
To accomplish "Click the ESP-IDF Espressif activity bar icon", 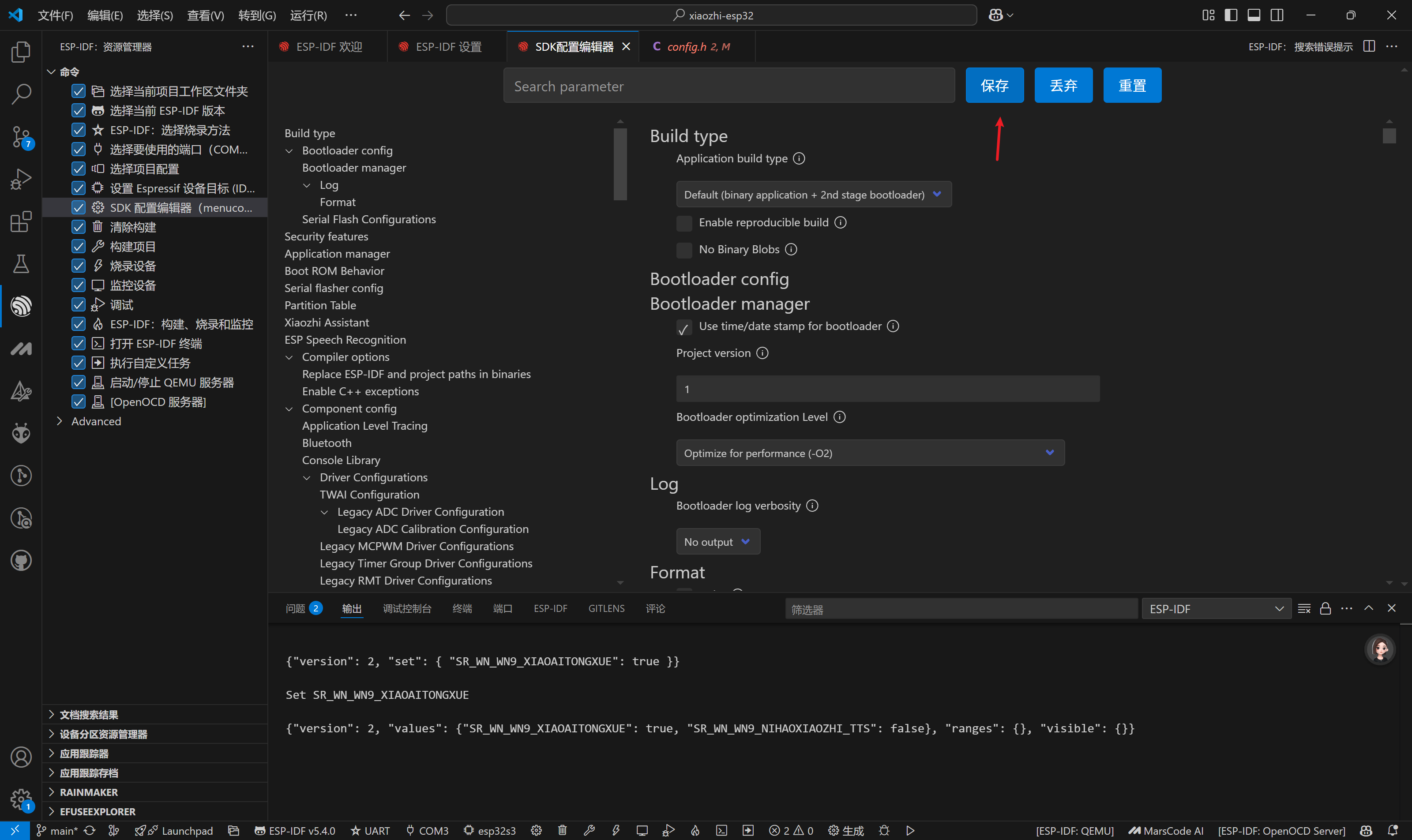I will point(21,306).
